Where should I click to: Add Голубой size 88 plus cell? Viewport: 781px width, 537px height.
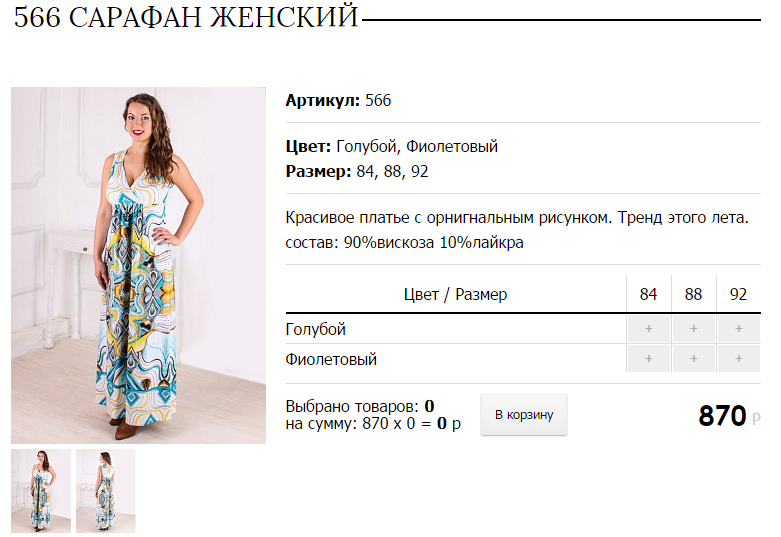[693, 329]
